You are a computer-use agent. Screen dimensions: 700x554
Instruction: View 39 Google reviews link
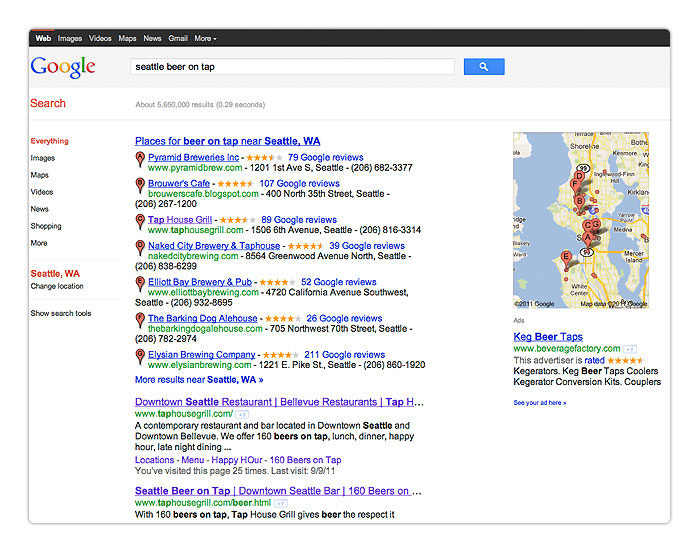(x=367, y=246)
